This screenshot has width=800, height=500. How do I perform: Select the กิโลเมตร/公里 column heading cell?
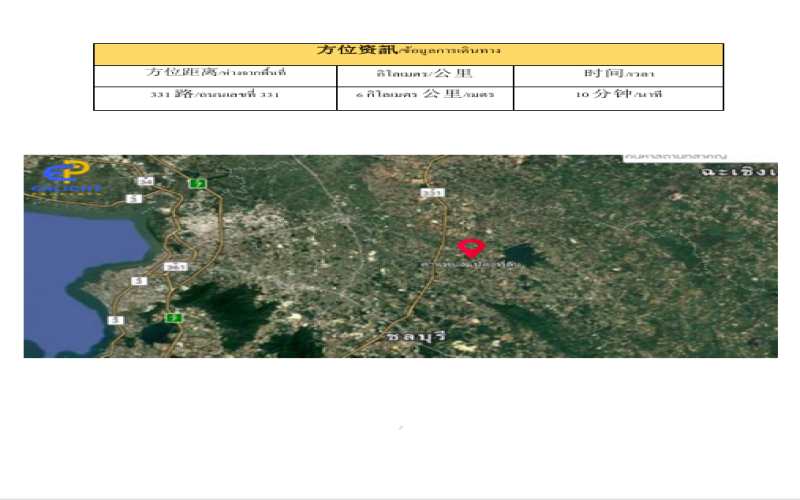click(x=425, y=75)
